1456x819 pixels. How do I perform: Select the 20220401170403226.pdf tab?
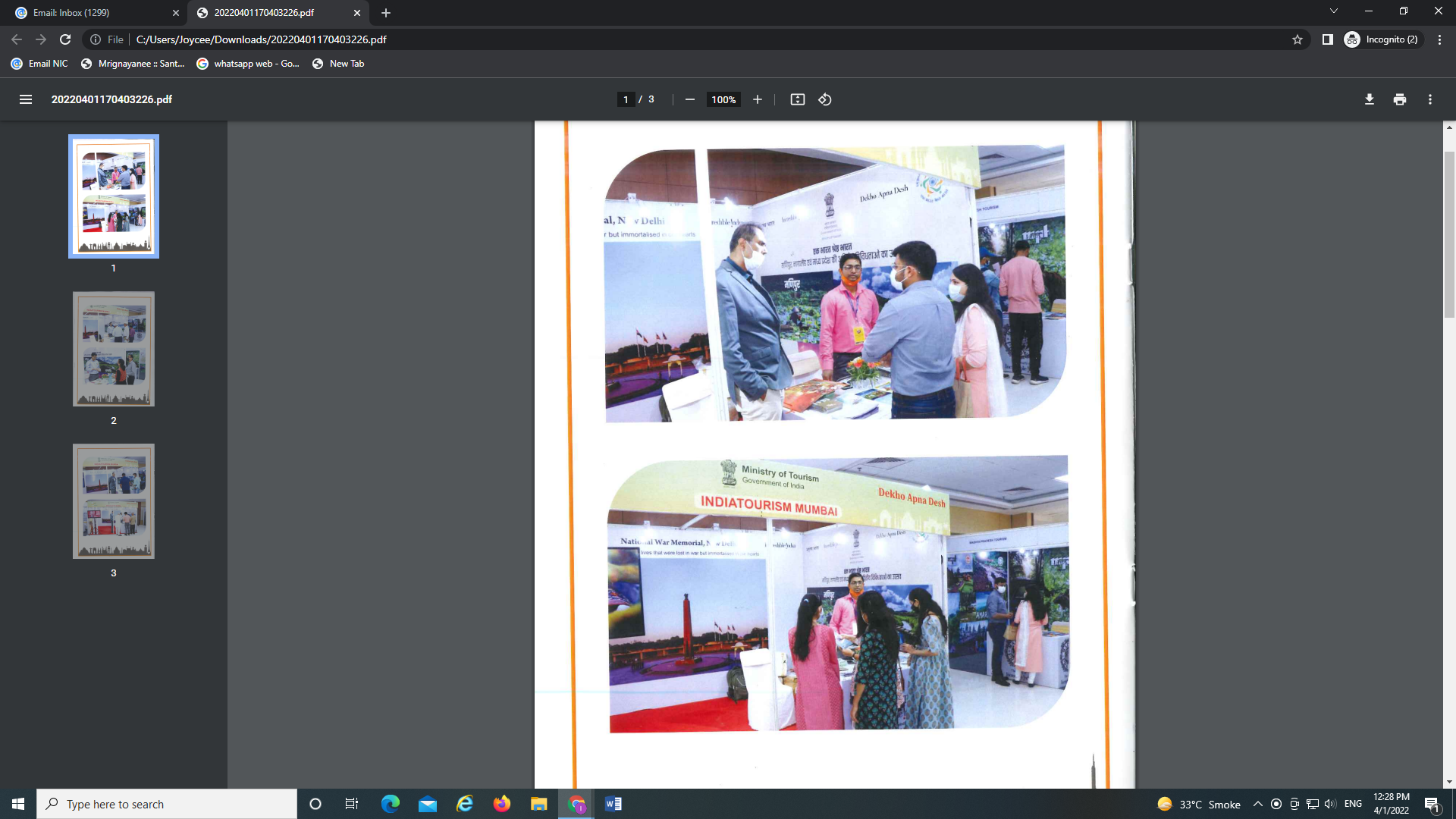coord(278,13)
